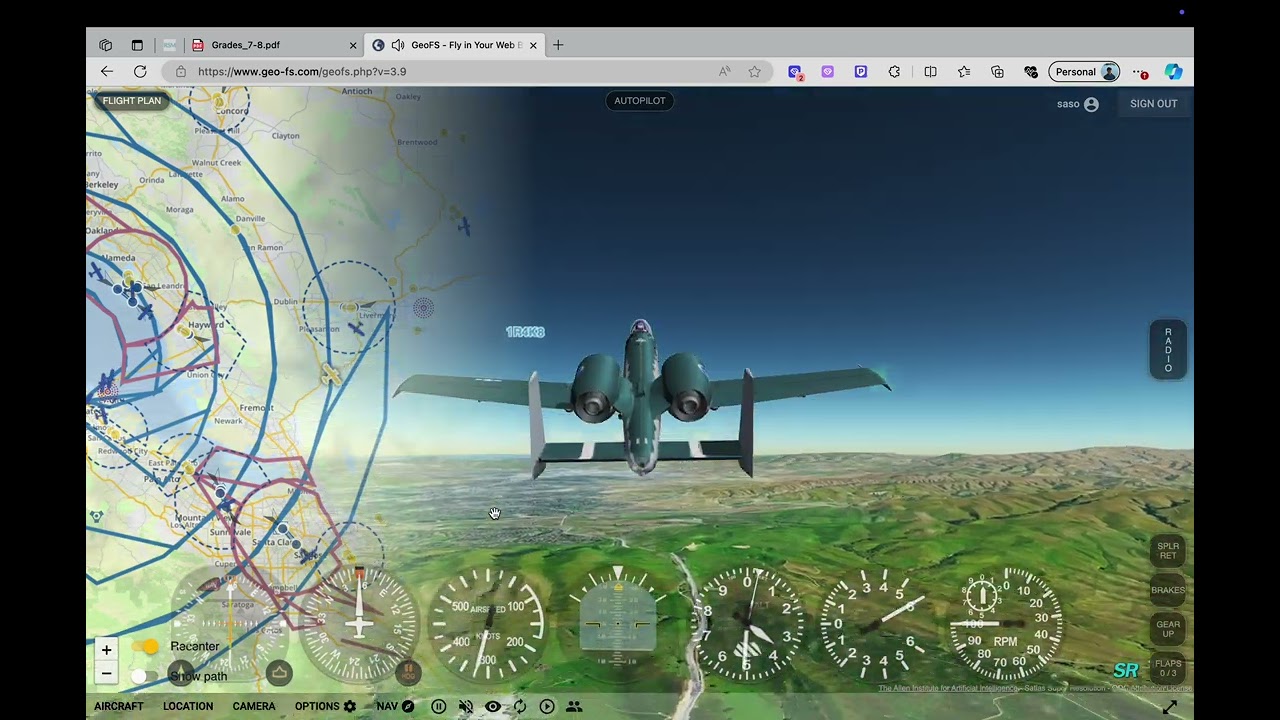This screenshot has height=720, width=1280.
Task: Open the AIRCRAFT menu
Action: [119, 706]
